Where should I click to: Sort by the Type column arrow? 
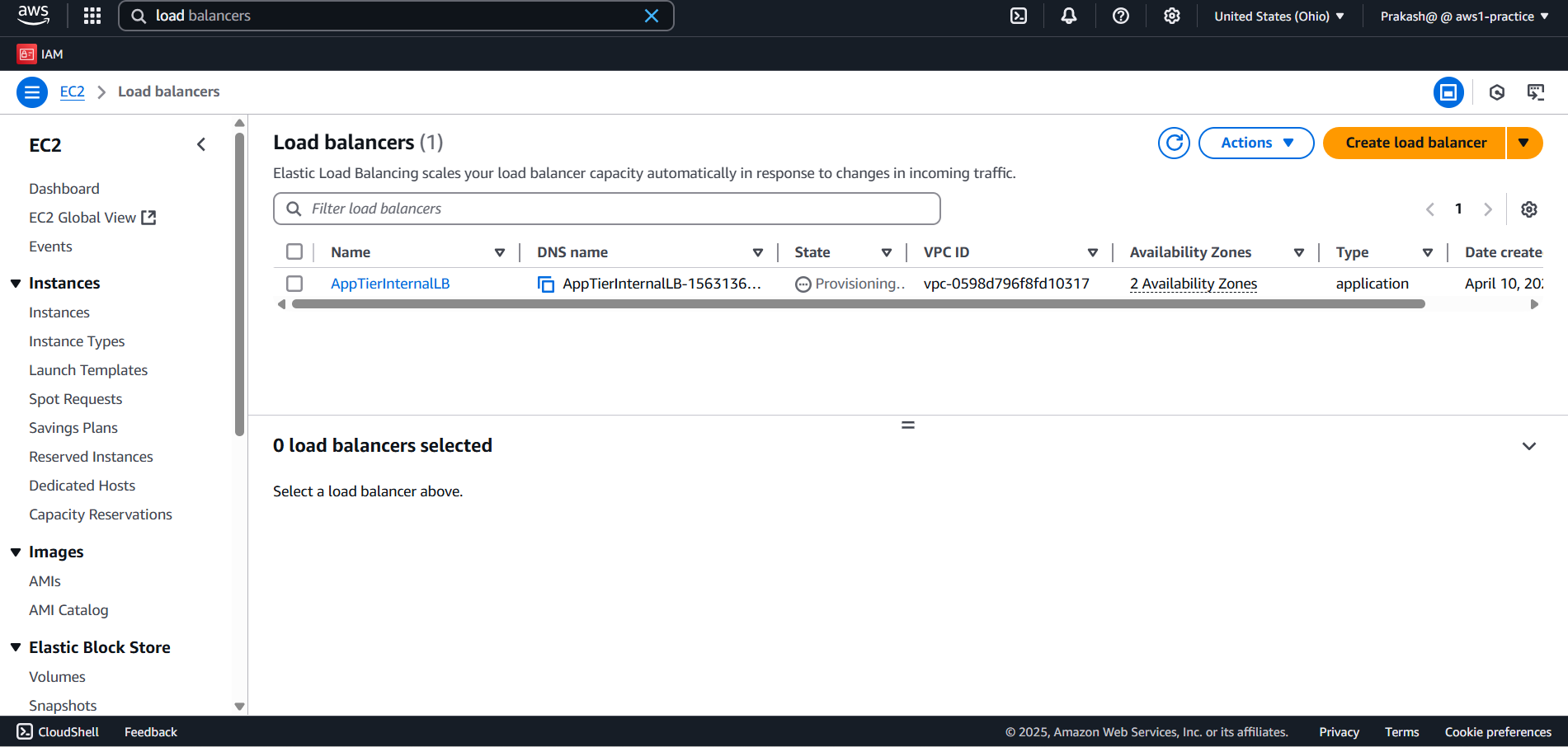1428,252
